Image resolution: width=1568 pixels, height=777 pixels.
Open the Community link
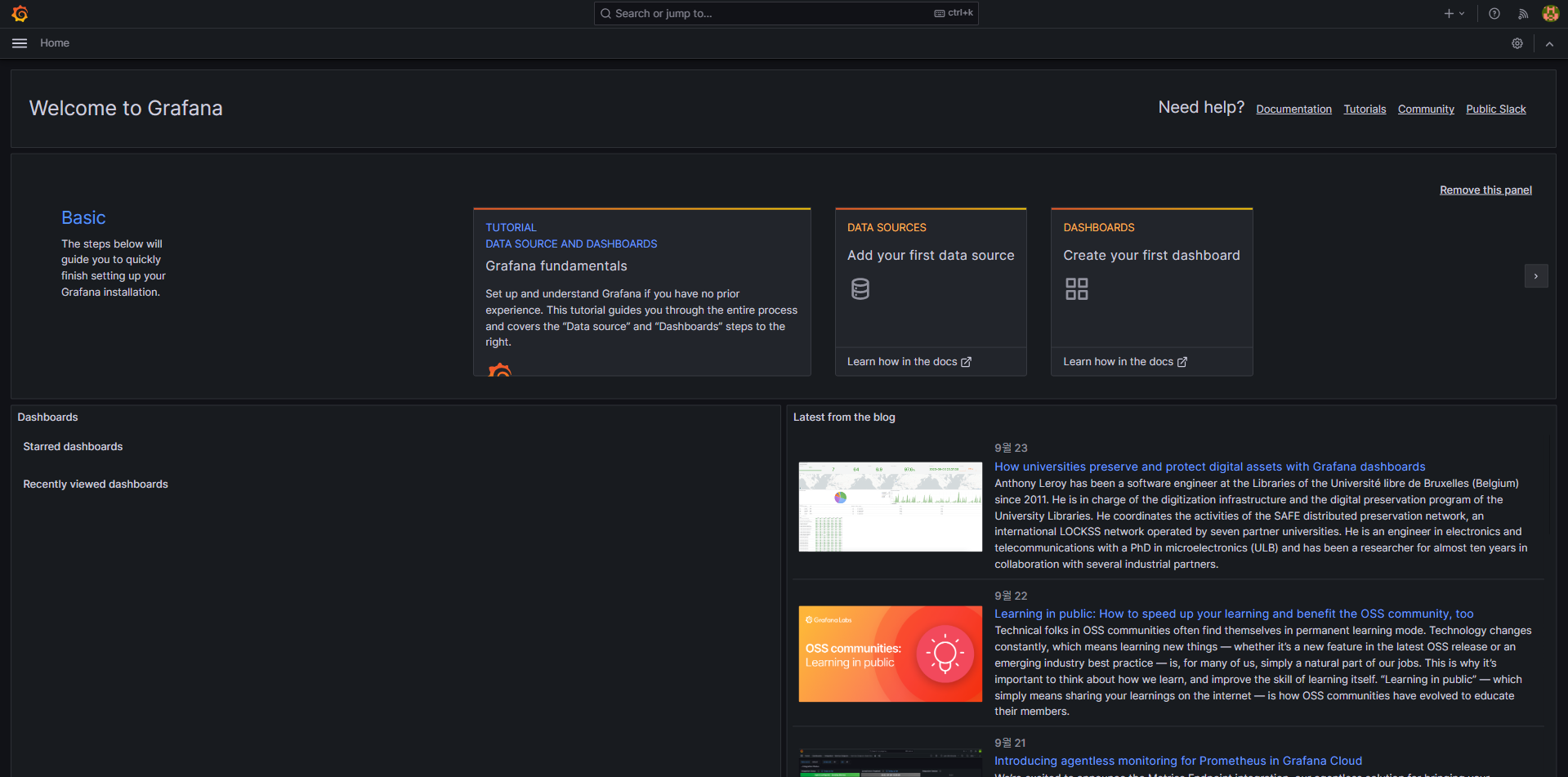[x=1426, y=109]
